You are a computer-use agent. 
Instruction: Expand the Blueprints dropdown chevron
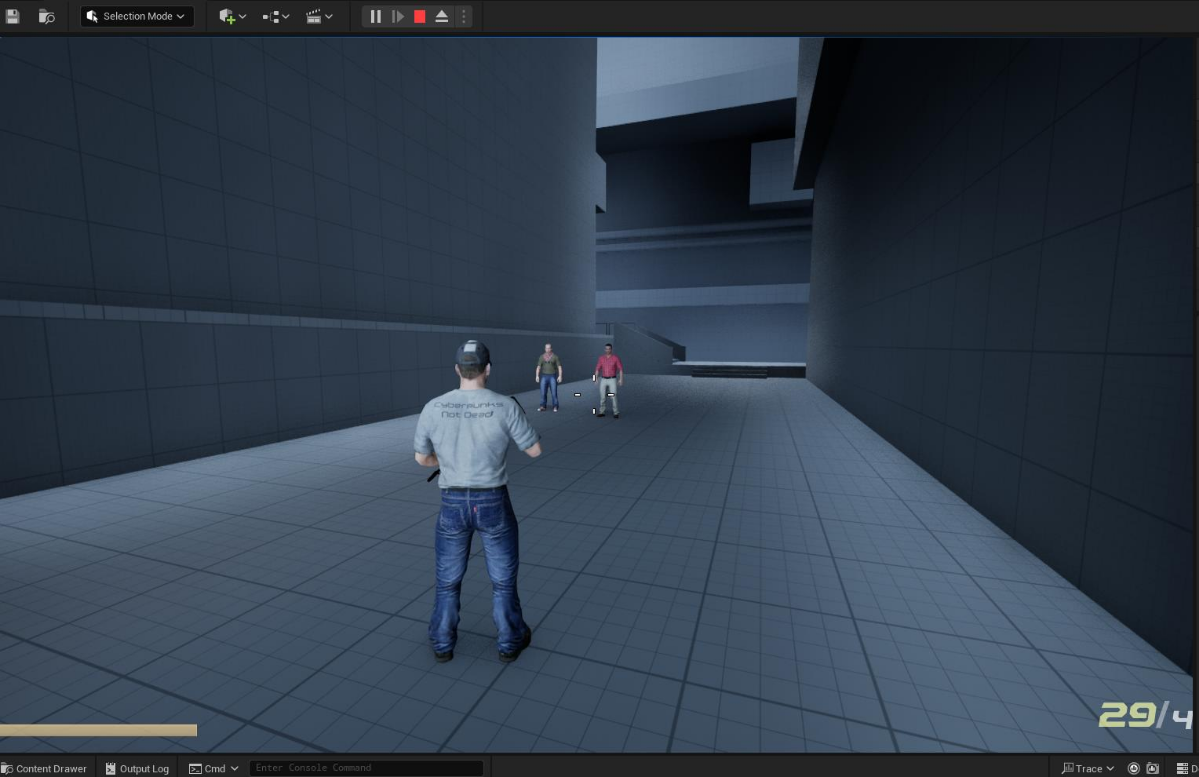coord(284,16)
